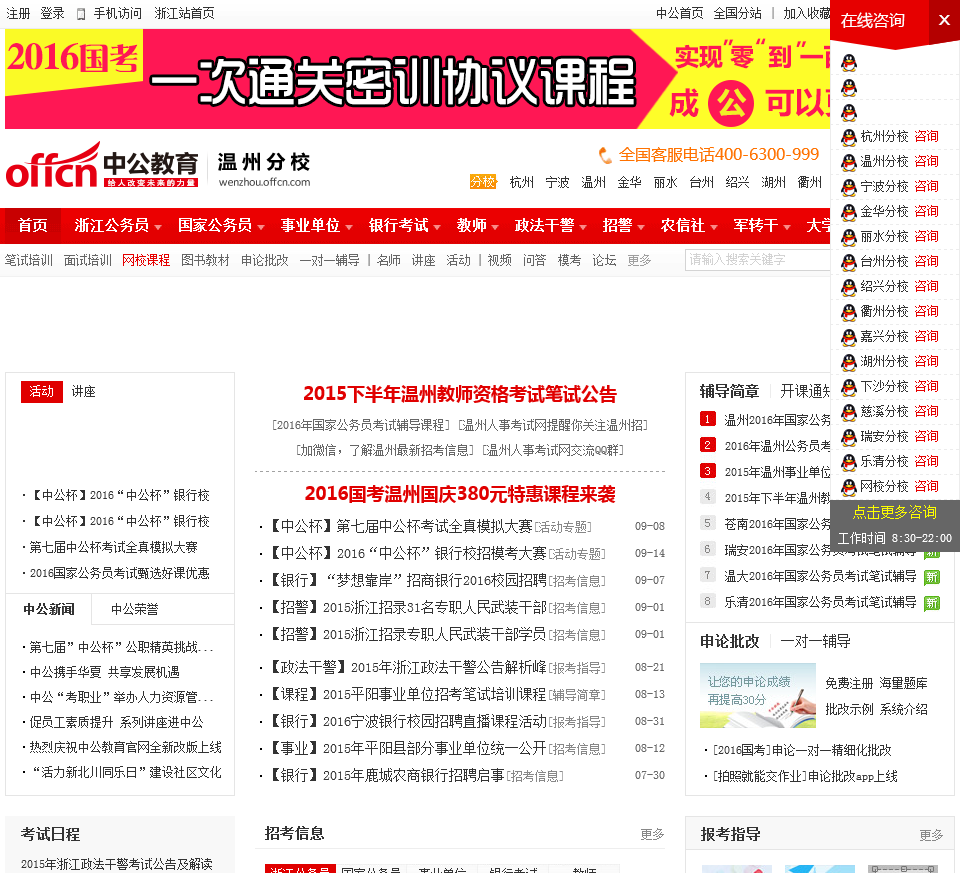Open the 一对一辅导 tab beside 申论批改
The width and height of the screenshot is (960, 873).
816,642
